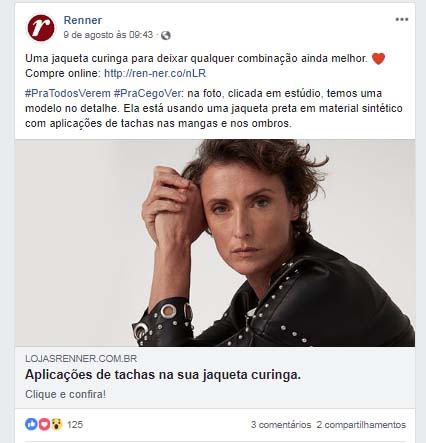Click the red heart emoji in post text

pos(378,59)
